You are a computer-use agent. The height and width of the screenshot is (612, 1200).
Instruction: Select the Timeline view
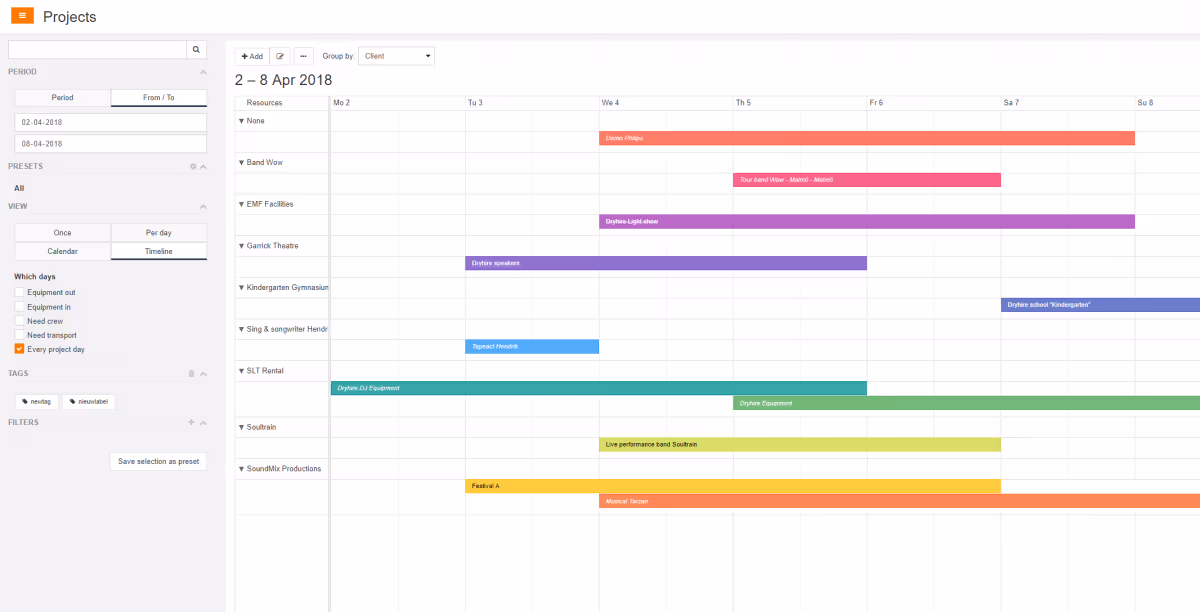[159, 251]
